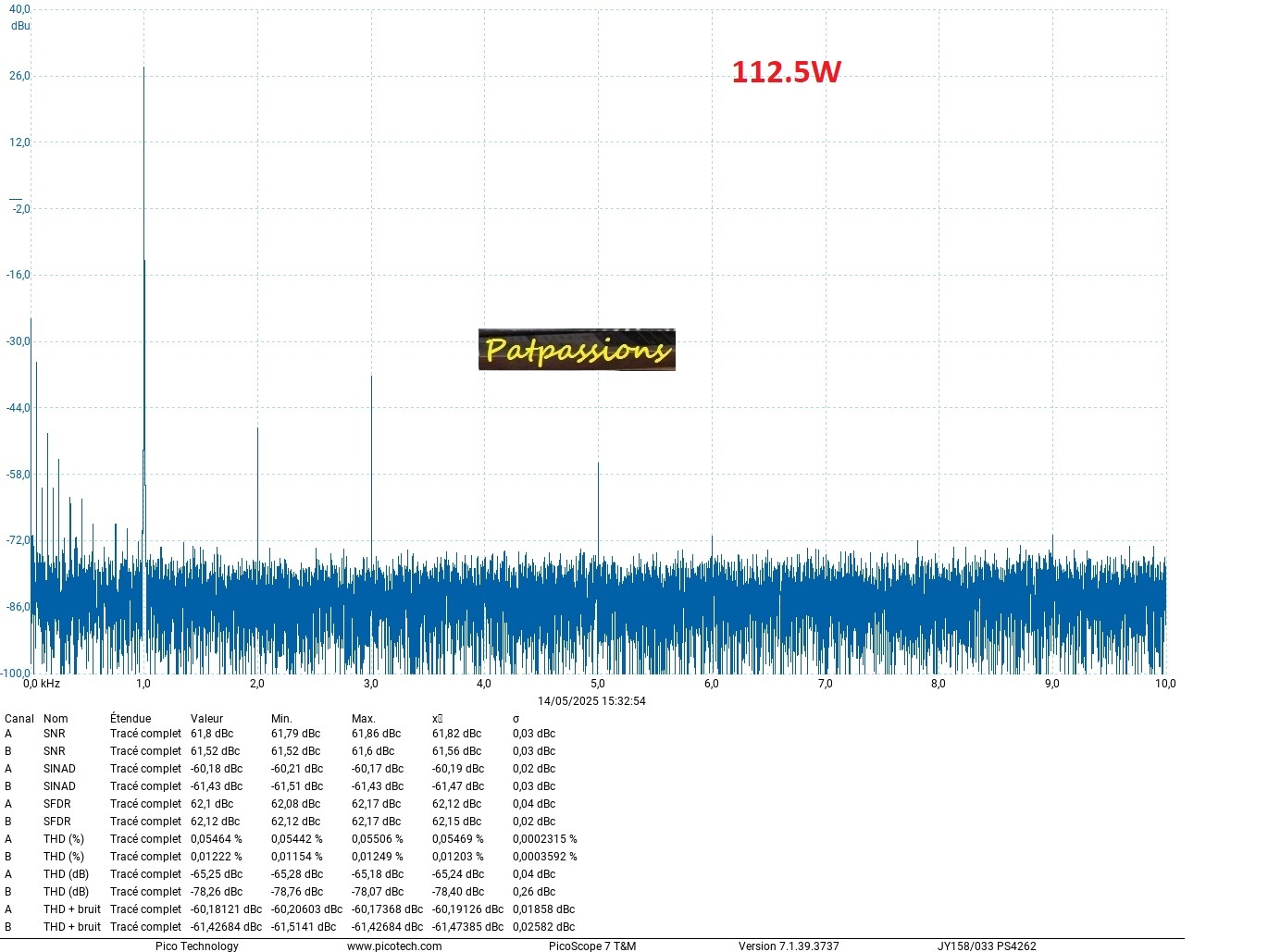Click the red 112.5W power label
This screenshot has width=1268, height=952.
(x=786, y=72)
